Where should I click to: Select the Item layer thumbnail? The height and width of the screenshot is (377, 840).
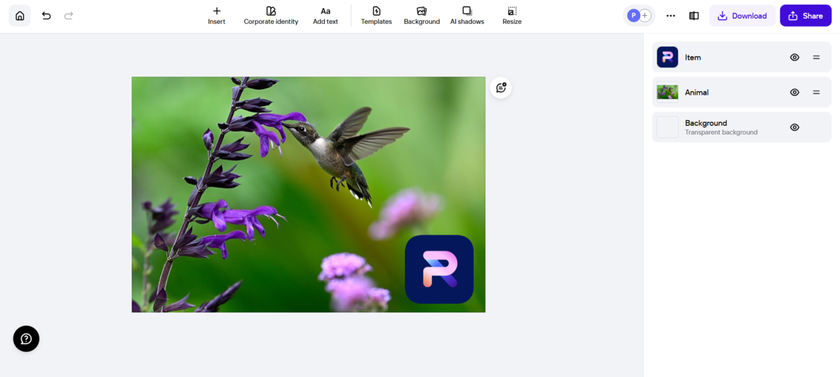click(668, 57)
